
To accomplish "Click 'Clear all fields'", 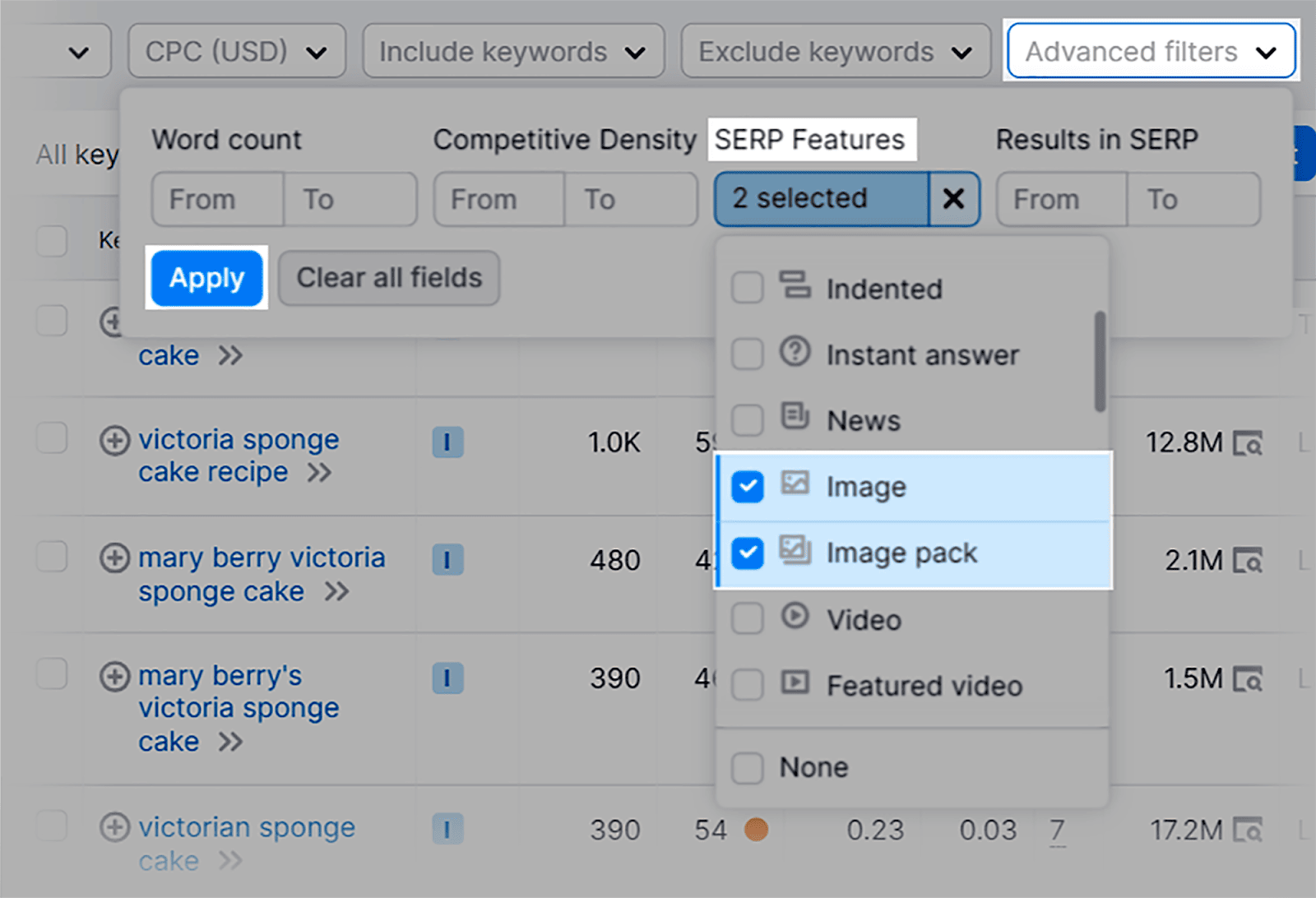I will pos(387,278).
